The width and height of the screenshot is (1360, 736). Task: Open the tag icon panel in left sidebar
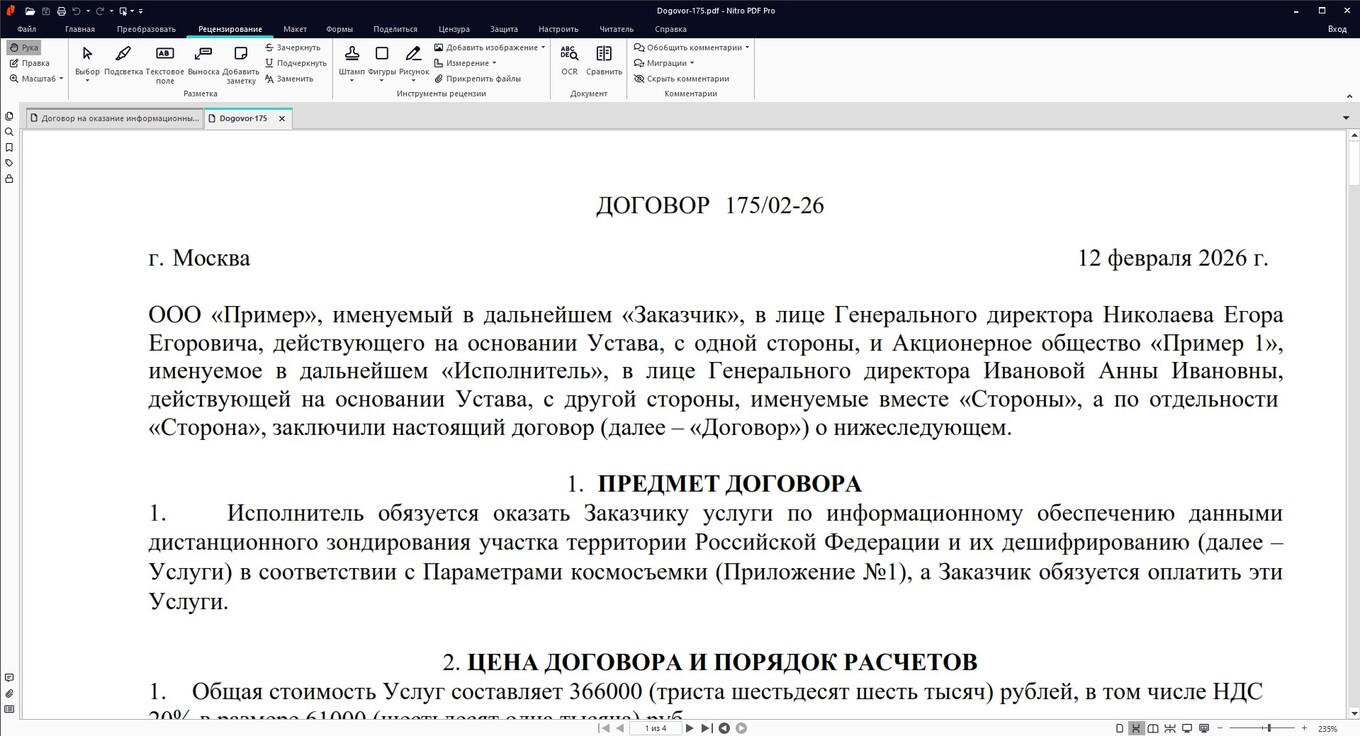coord(9,163)
